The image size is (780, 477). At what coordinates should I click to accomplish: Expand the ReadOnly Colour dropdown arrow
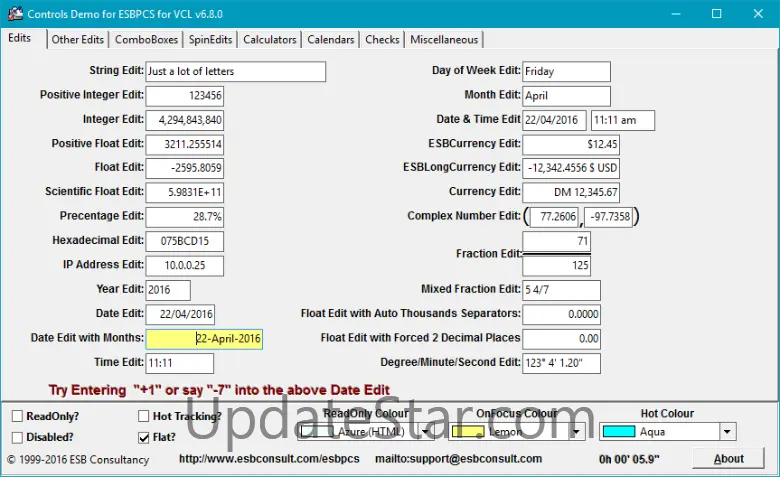(x=425, y=432)
